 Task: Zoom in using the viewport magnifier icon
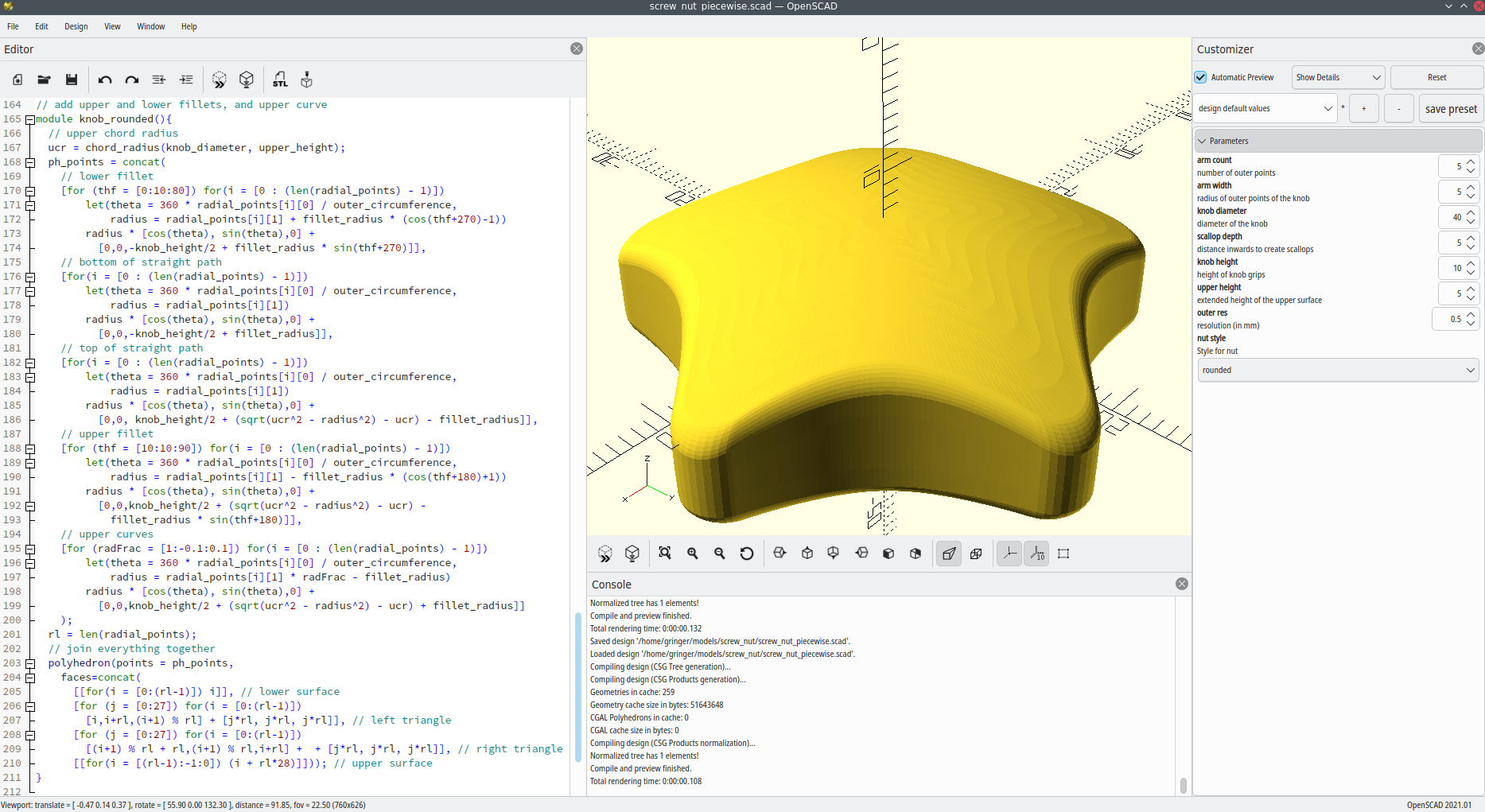pos(693,554)
